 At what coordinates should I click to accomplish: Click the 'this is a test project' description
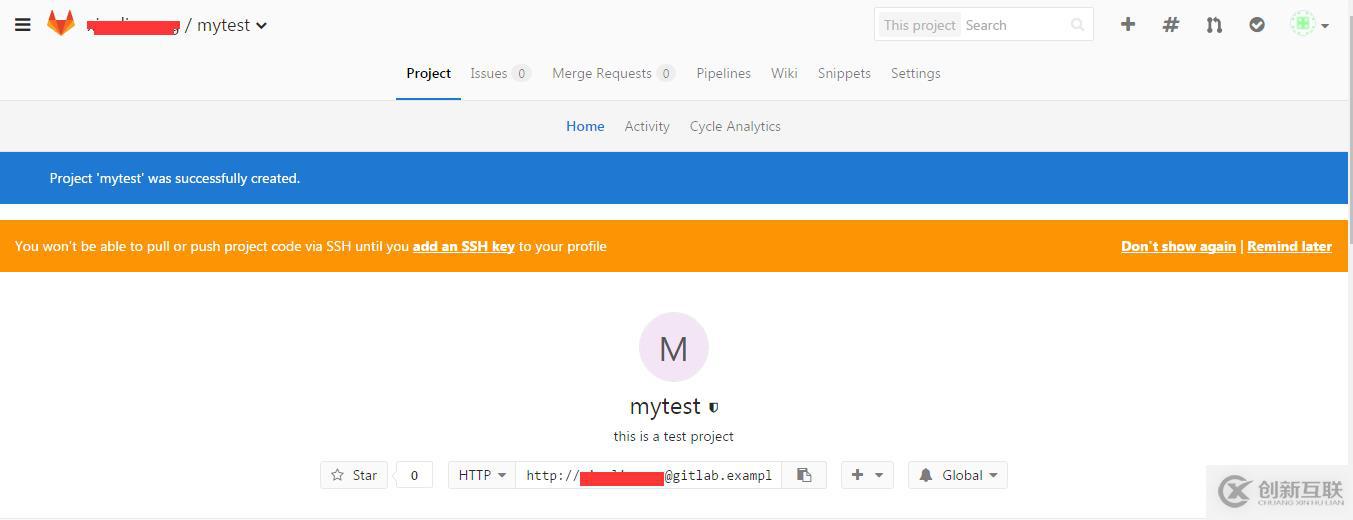pos(674,436)
